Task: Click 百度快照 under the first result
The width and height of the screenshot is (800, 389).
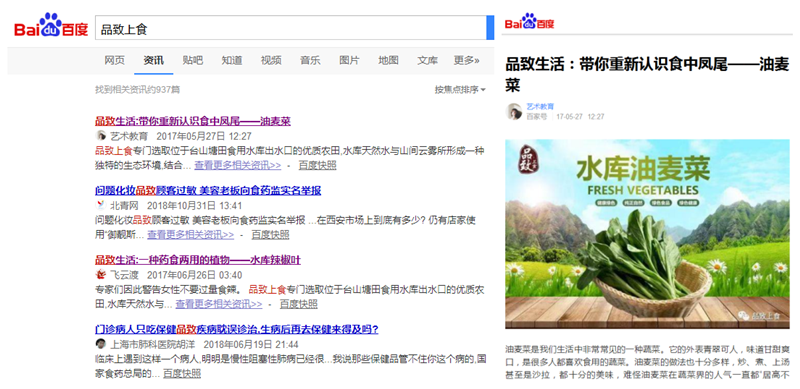Action: tap(317, 165)
